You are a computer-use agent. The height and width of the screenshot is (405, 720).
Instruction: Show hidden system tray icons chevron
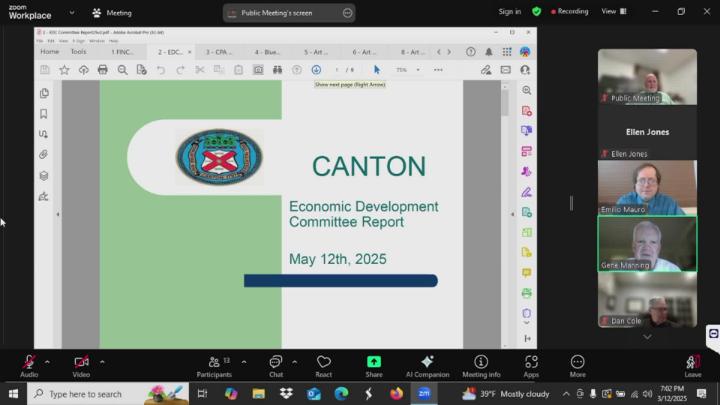pyautogui.click(x=566, y=394)
